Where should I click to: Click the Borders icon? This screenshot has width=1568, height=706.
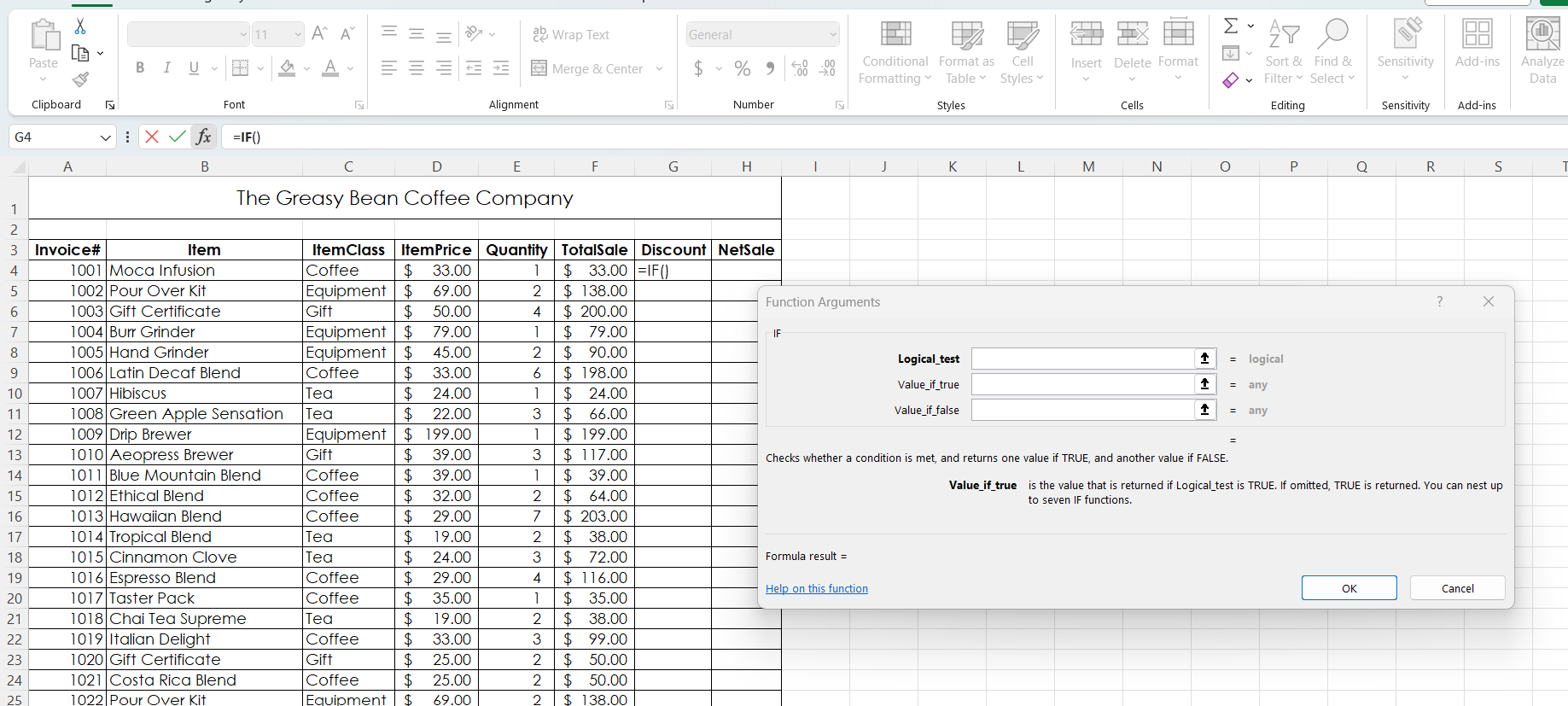pyautogui.click(x=241, y=67)
